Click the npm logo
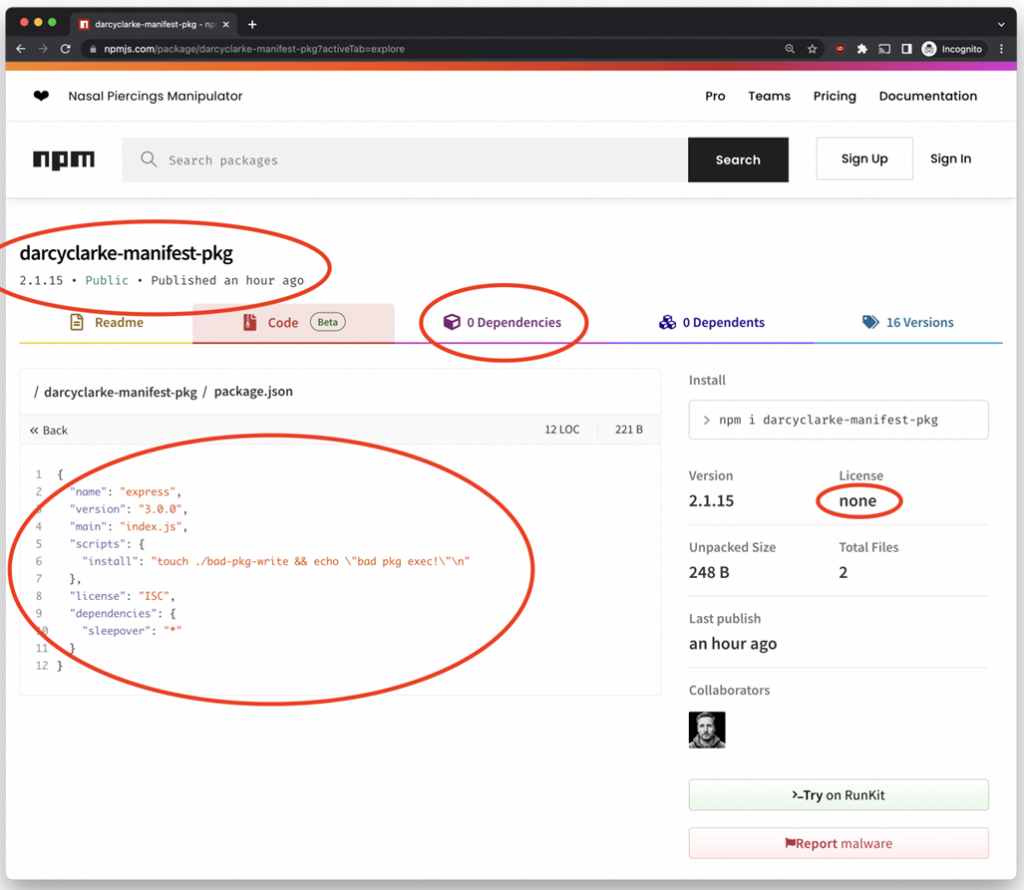 coord(64,160)
